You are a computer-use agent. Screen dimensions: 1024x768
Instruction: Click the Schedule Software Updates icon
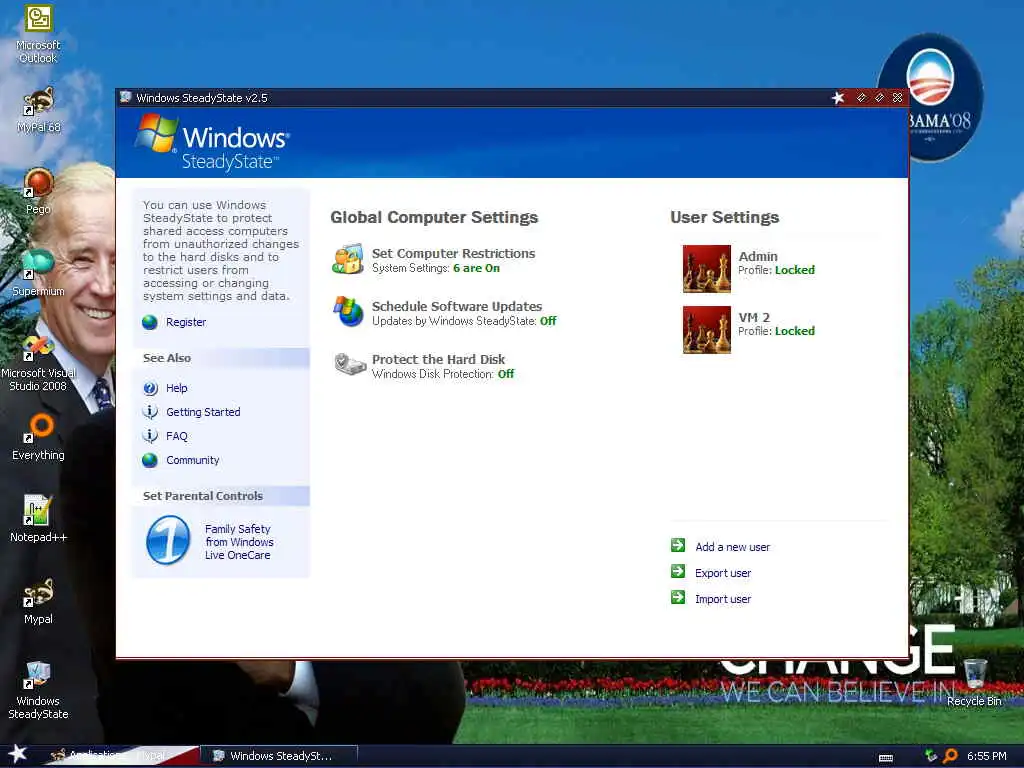point(348,312)
